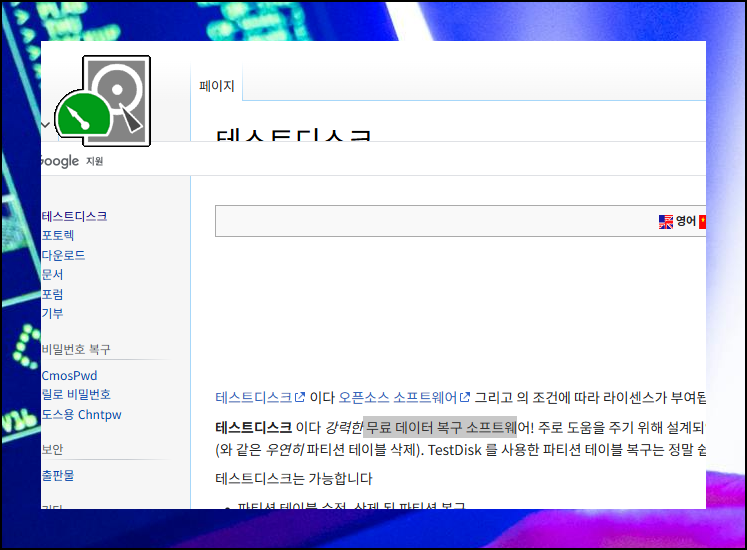747x550 pixels.
Task: Click the bold 테스트디스크 word in paragraph
Action: (x=253, y=427)
